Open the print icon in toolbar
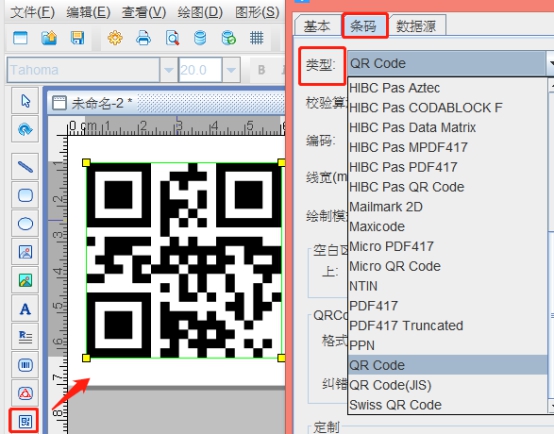 (x=143, y=37)
